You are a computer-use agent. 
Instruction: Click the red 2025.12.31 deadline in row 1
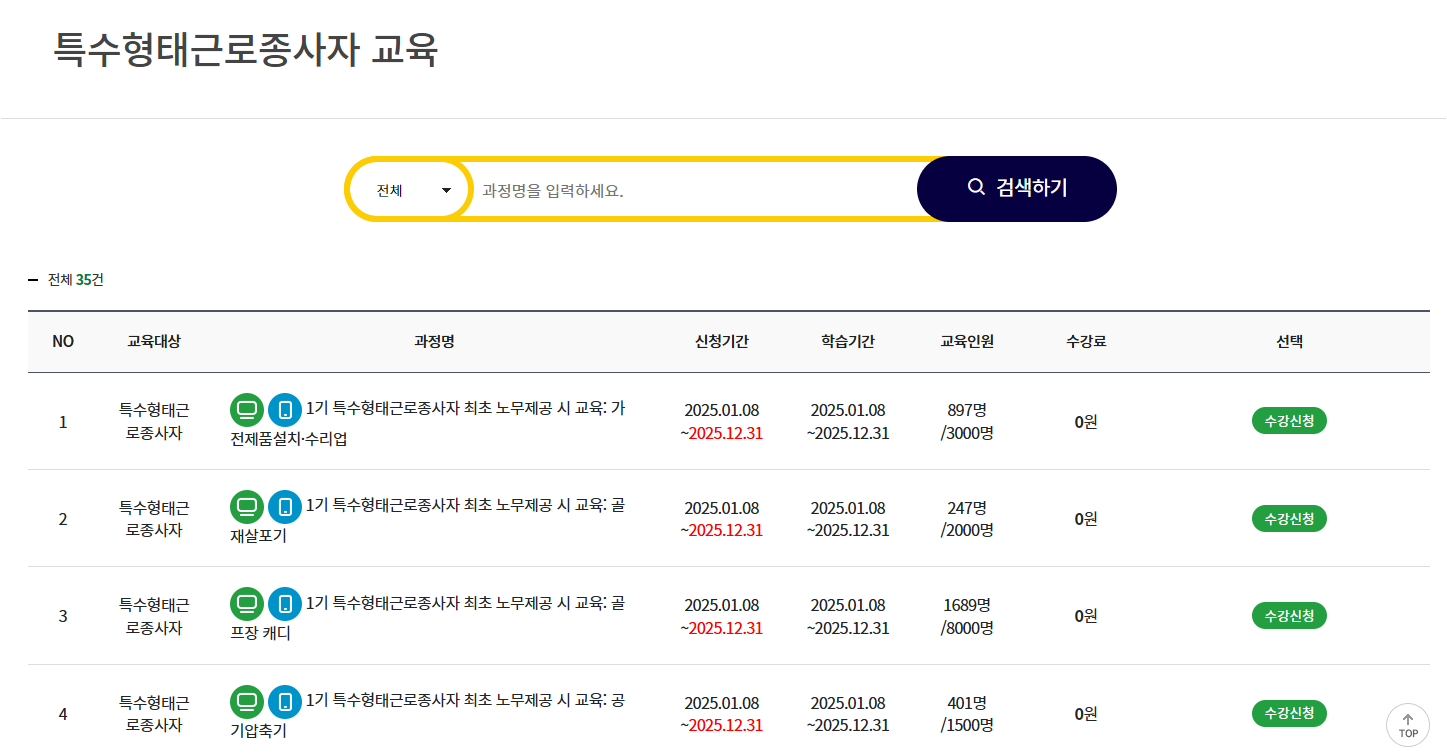(725, 433)
